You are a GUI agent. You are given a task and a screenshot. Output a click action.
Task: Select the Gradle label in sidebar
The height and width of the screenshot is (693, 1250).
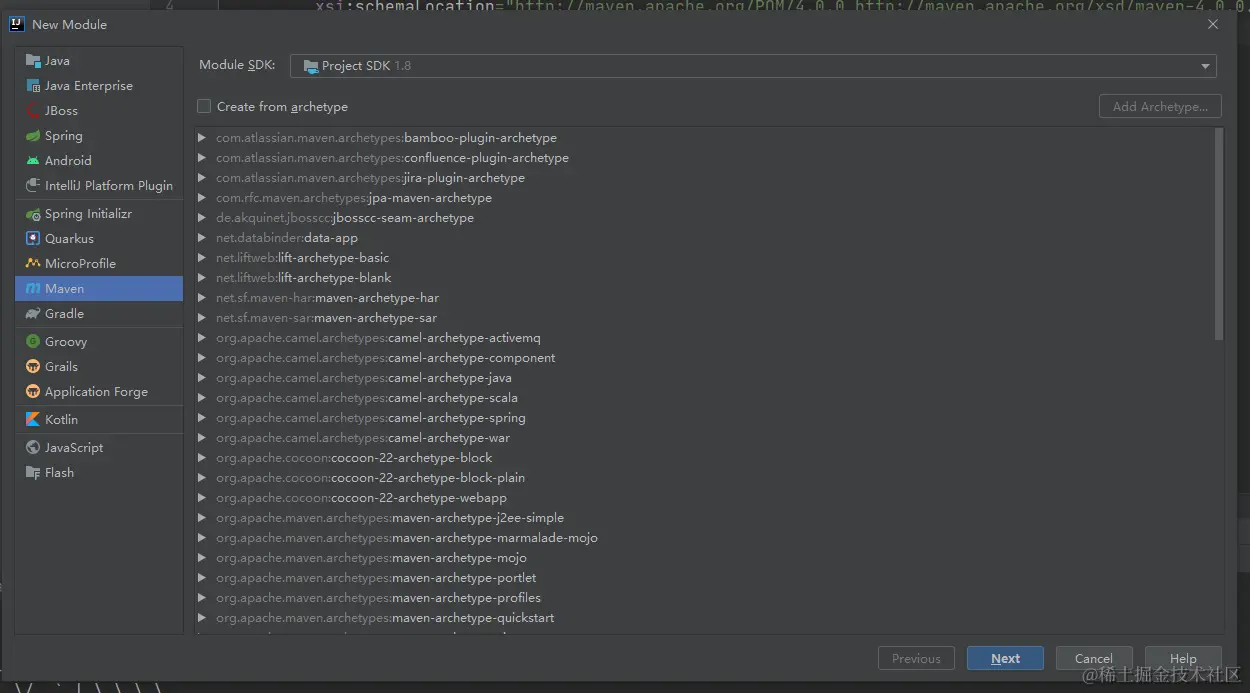(64, 314)
